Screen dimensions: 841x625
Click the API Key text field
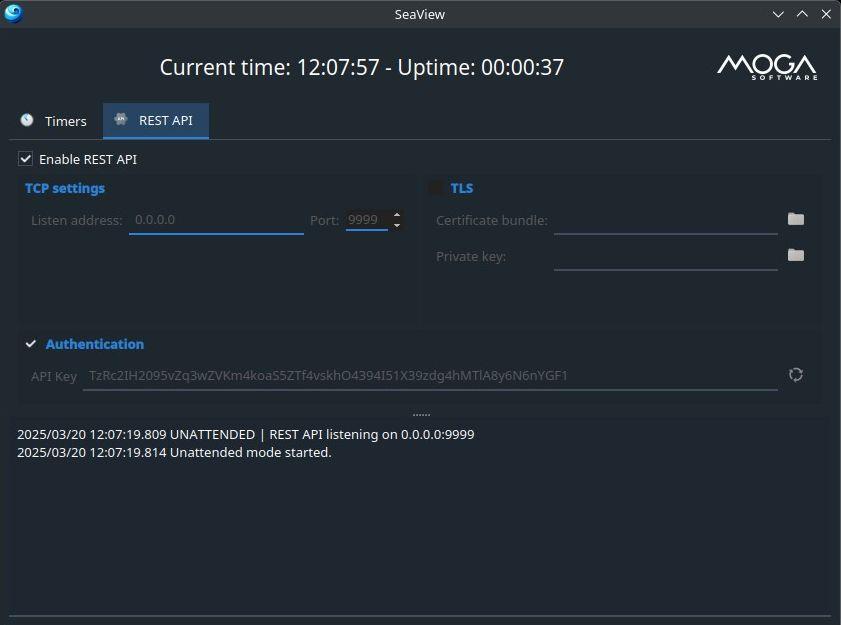click(x=430, y=376)
